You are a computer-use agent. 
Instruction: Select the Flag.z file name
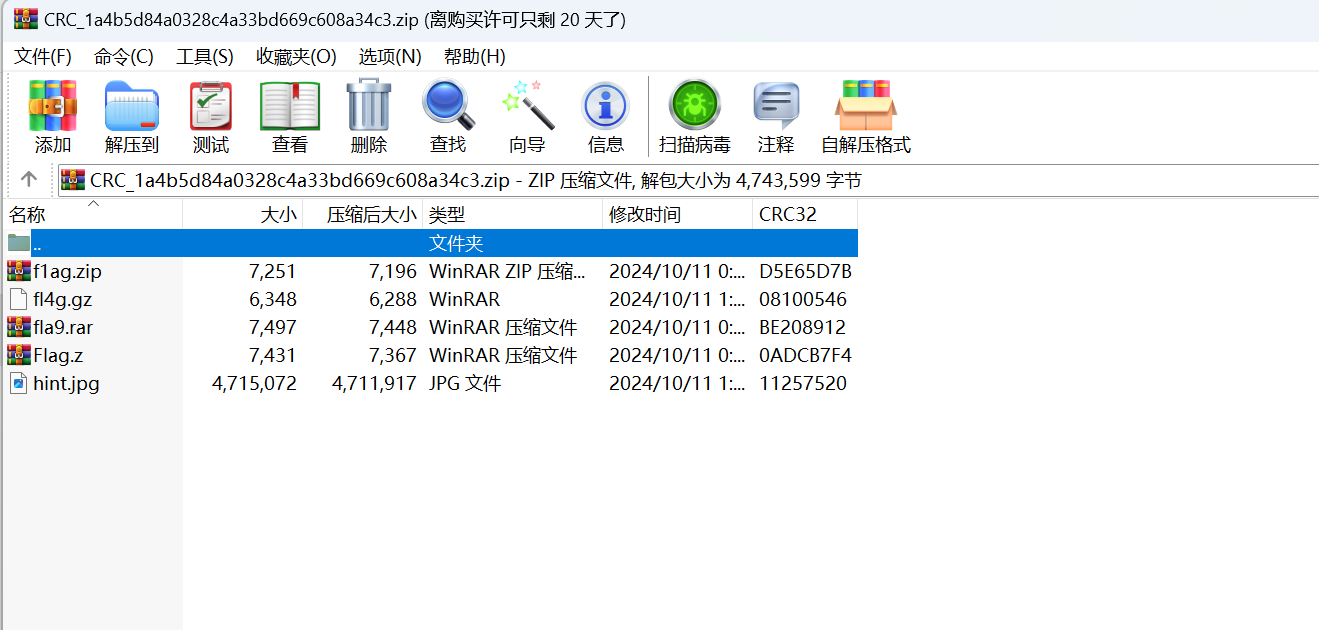click(x=58, y=355)
